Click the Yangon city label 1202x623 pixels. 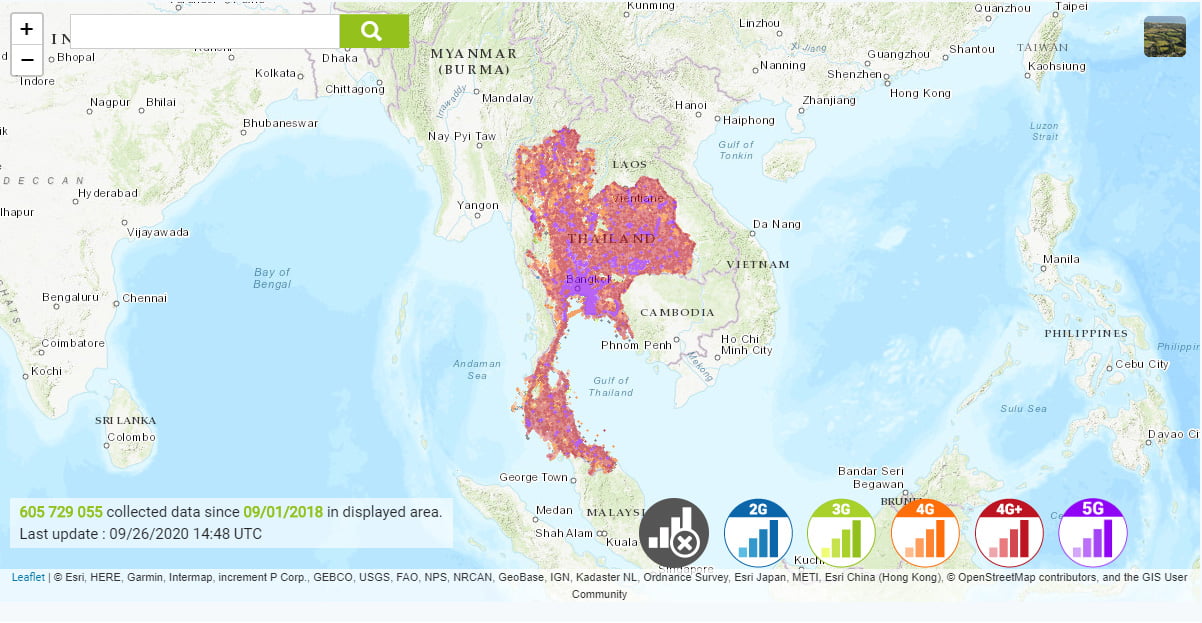click(x=478, y=206)
